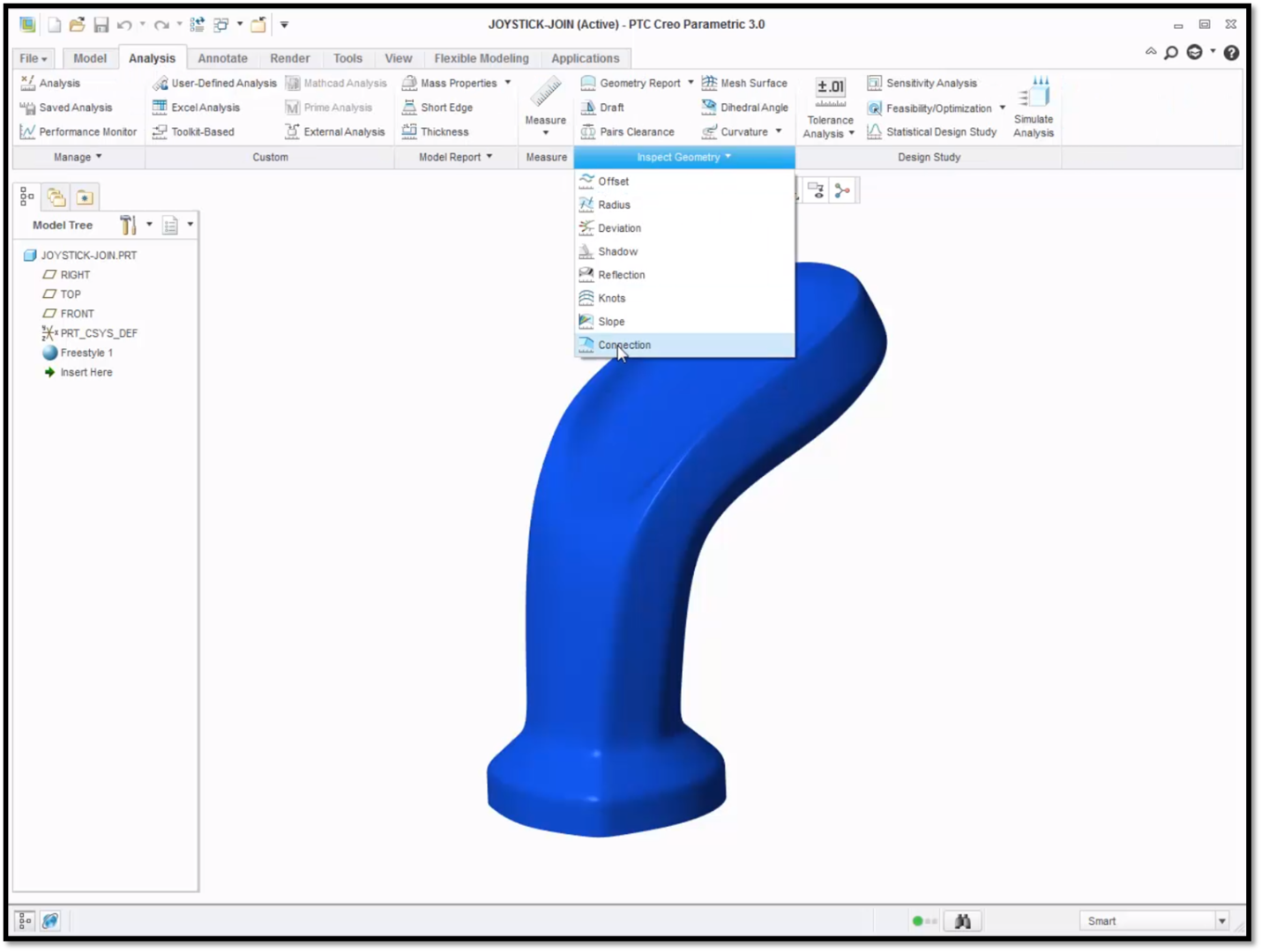1262x952 pixels.
Task: Open the Flexible Modeling tab
Action: (482, 58)
